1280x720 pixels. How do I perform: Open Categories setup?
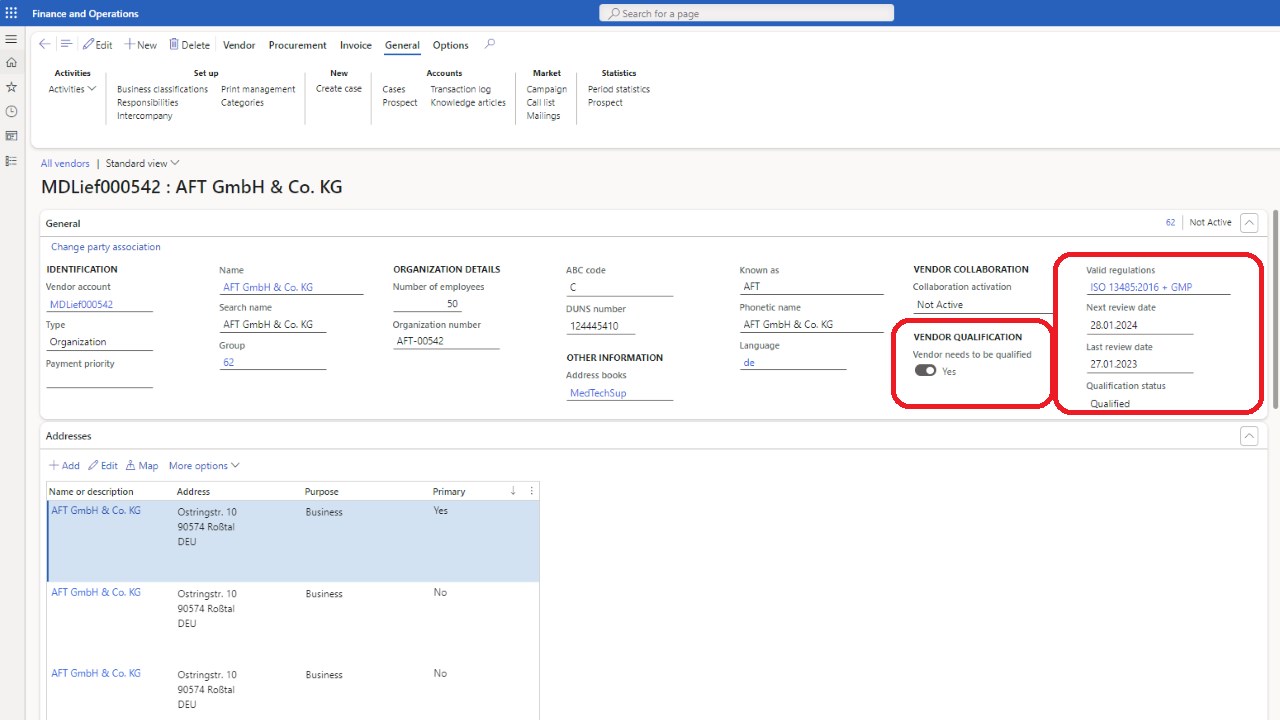pyautogui.click(x=242, y=102)
